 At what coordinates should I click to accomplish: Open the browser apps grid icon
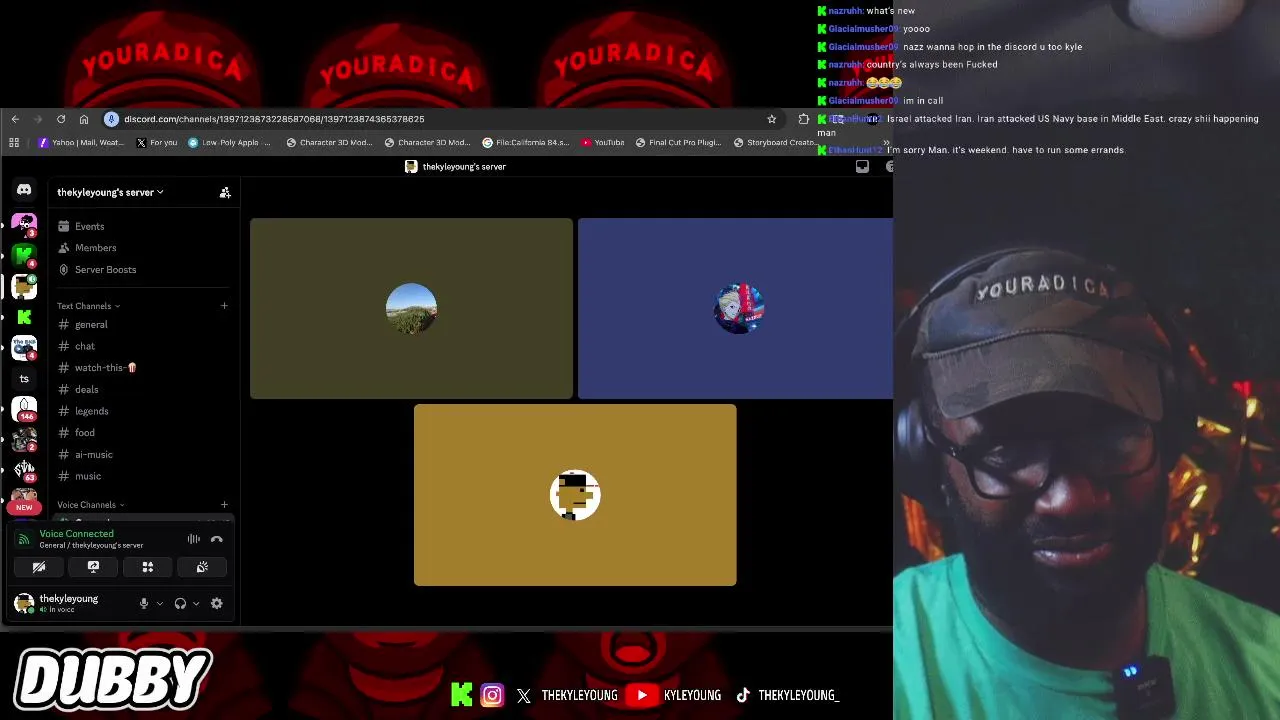(x=14, y=142)
